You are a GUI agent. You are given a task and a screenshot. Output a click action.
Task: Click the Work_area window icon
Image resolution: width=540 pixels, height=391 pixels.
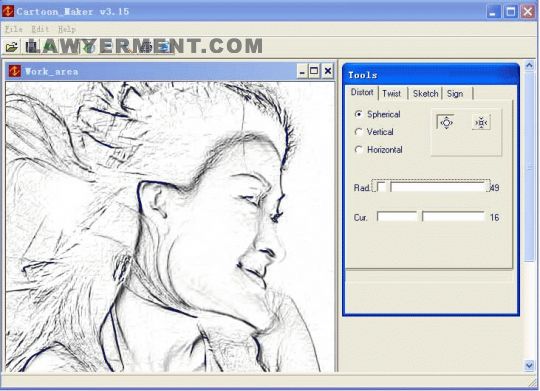pyautogui.click(x=15, y=71)
